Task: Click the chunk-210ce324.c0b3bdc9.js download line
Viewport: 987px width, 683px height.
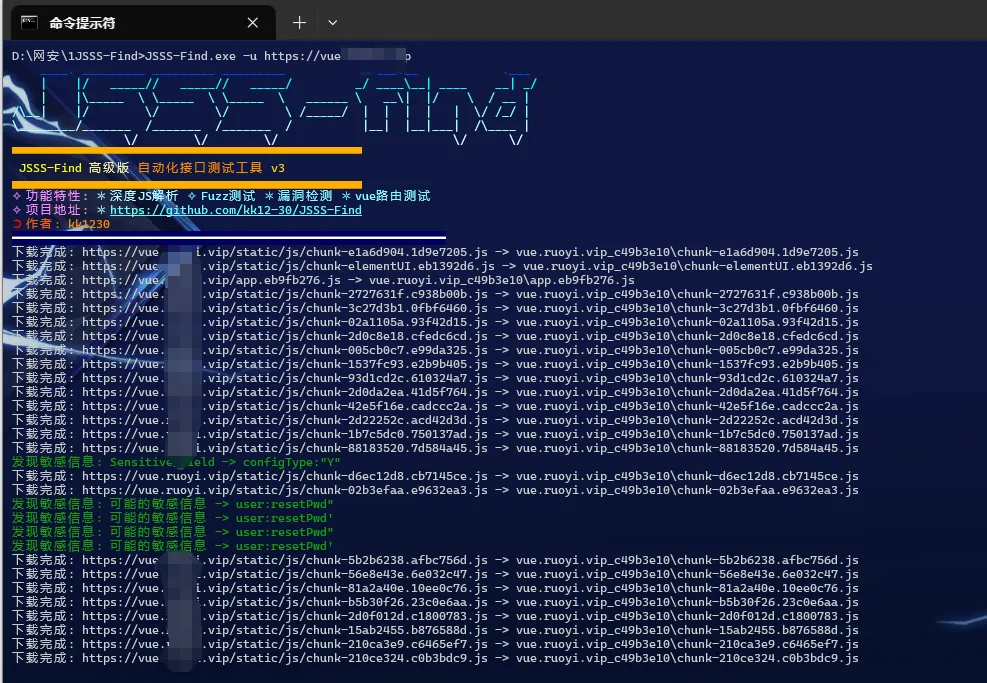Action: pos(435,658)
